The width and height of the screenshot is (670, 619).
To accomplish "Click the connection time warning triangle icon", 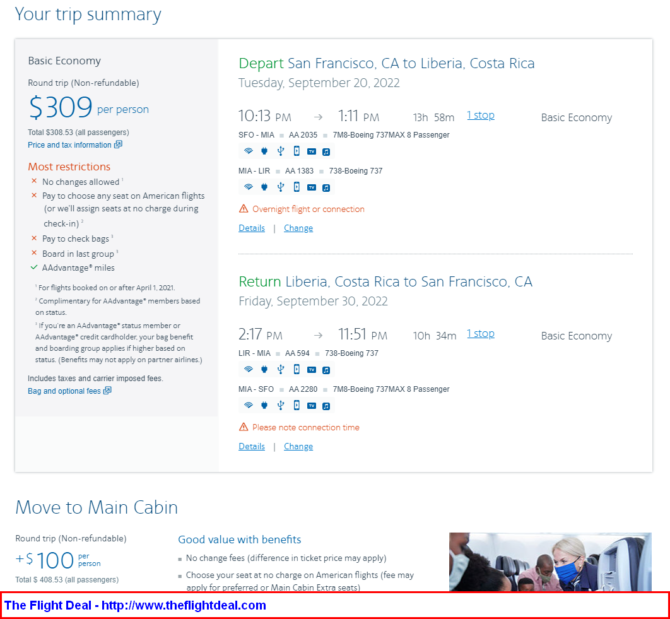I will (243, 427).
